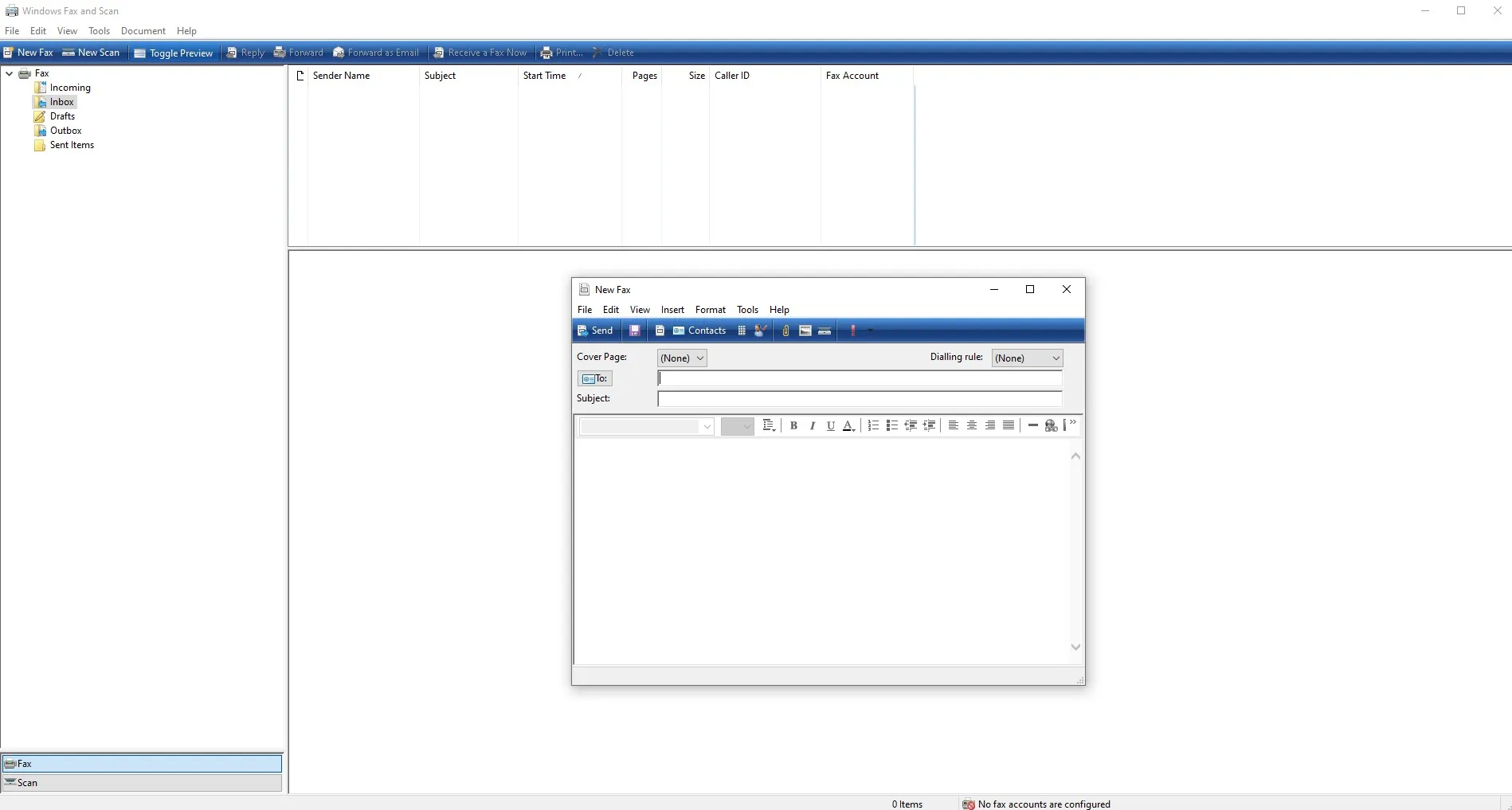Toggle Italic formatting
Viewport: 1512px width, 810px height.
[813, 425]
